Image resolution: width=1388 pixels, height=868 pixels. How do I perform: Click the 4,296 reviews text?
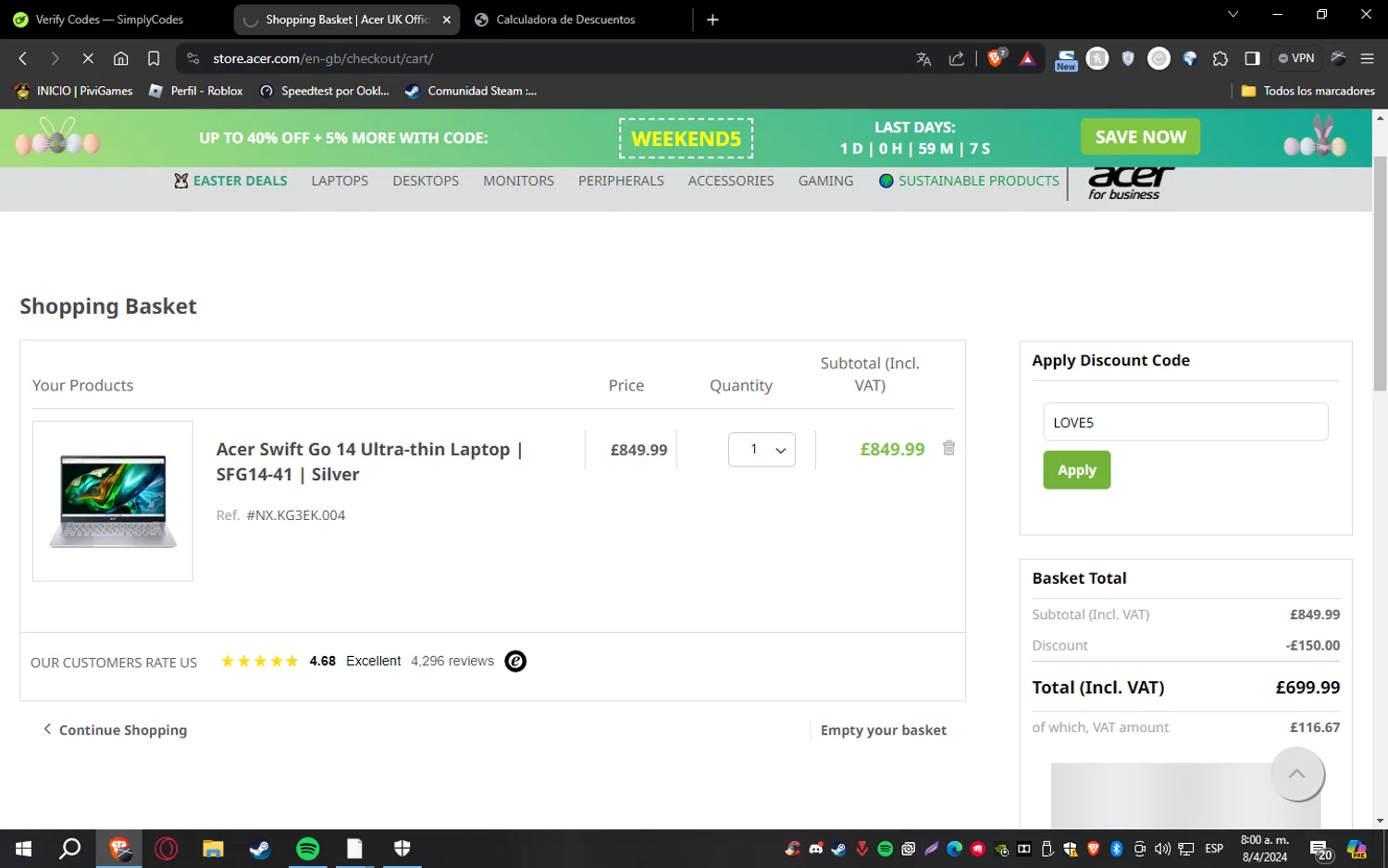(452, 662)
